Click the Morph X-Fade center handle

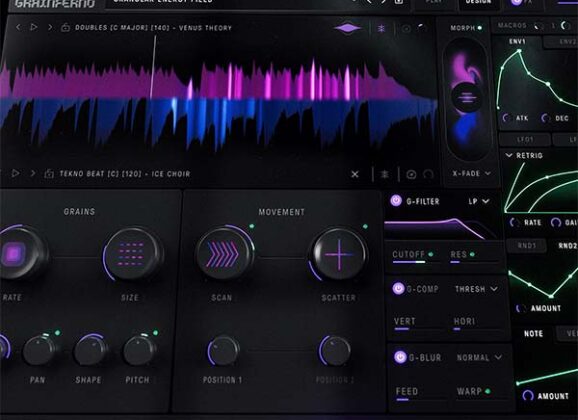[466, 97]
